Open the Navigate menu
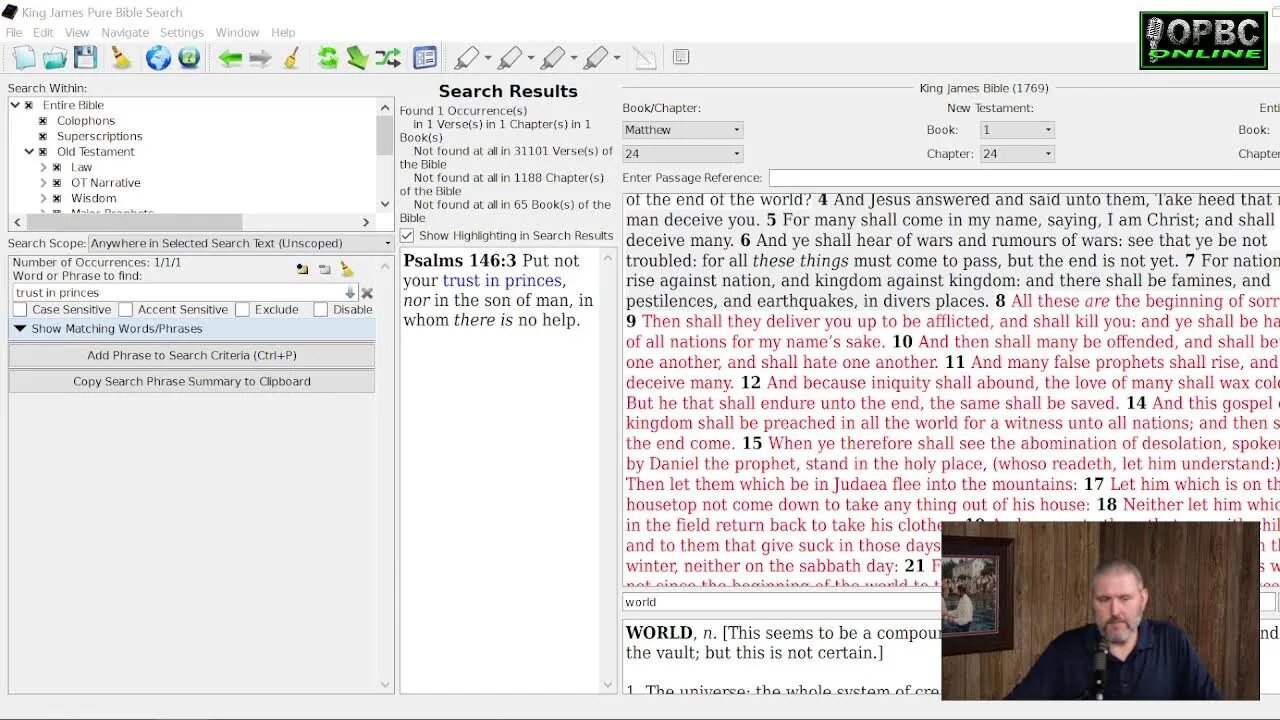Image resolution: width=1280 pixels, height=720 pixels. coord(125,33)
